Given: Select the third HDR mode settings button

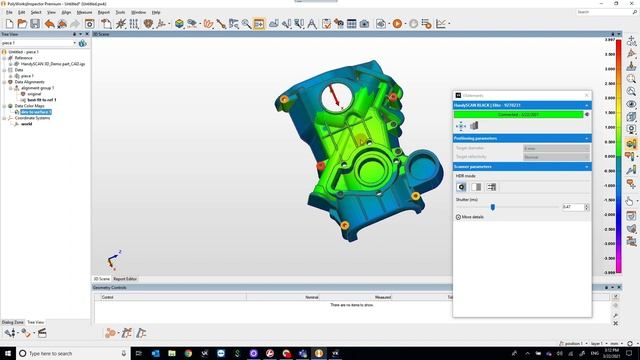Looking at the screenshot, I should click(x=491, y=187).
